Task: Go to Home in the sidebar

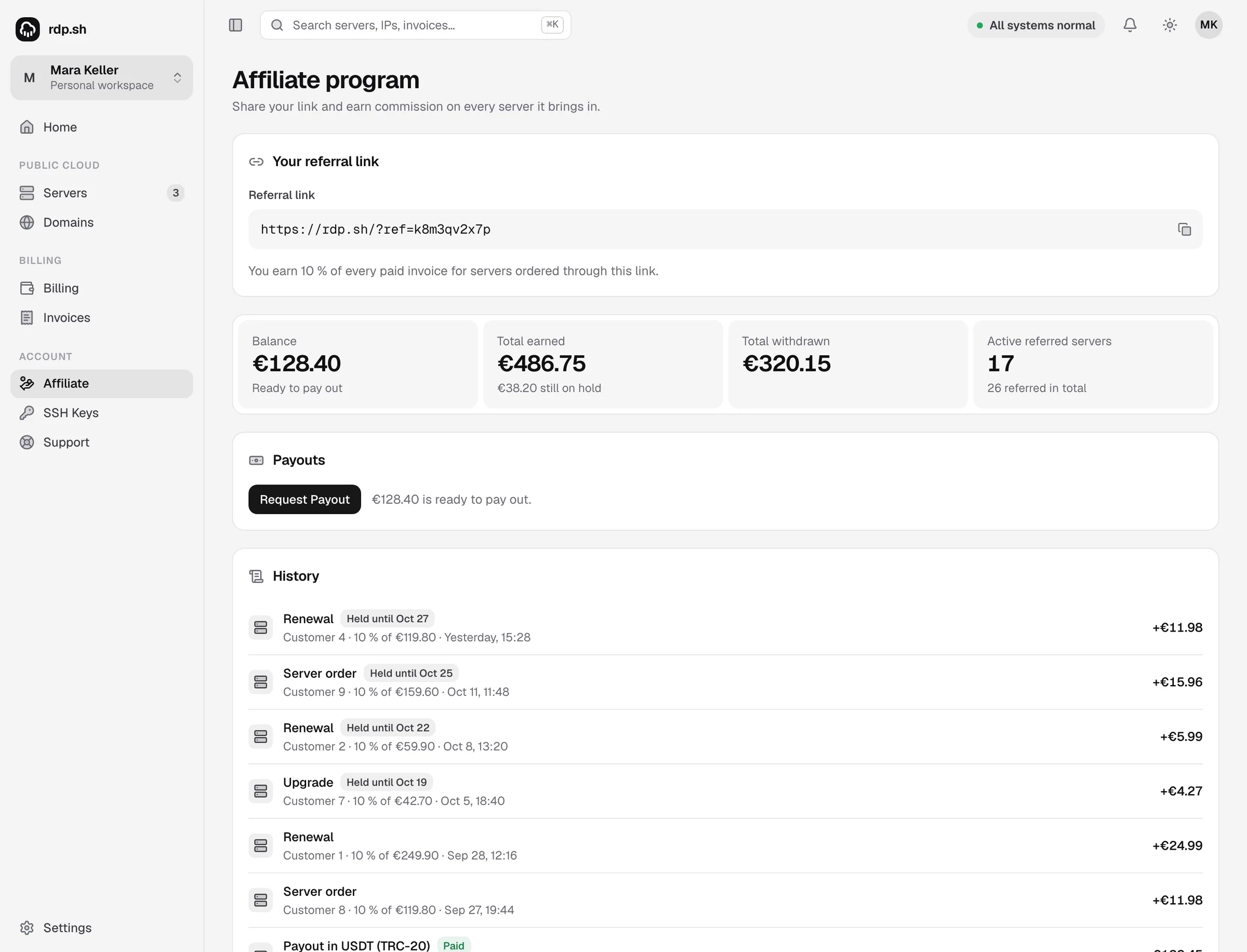Action: pyautogui.click(x=101, y=127)
